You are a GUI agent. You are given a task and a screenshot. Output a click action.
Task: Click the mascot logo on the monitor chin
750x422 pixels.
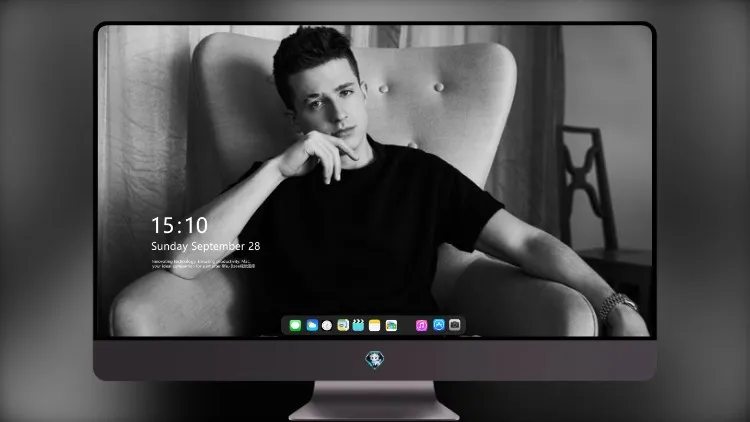pyautogui.click(x=375, y=360)
